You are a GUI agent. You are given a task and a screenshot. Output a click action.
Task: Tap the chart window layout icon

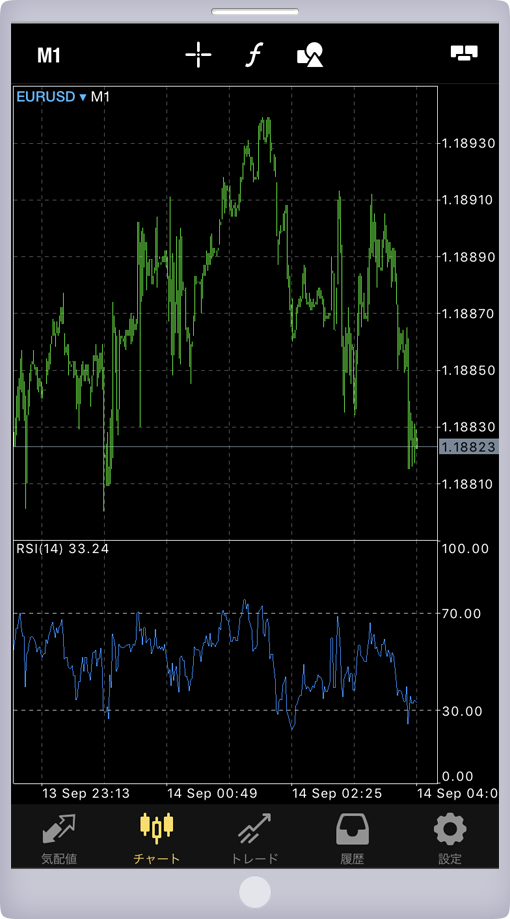coord(464,53)
